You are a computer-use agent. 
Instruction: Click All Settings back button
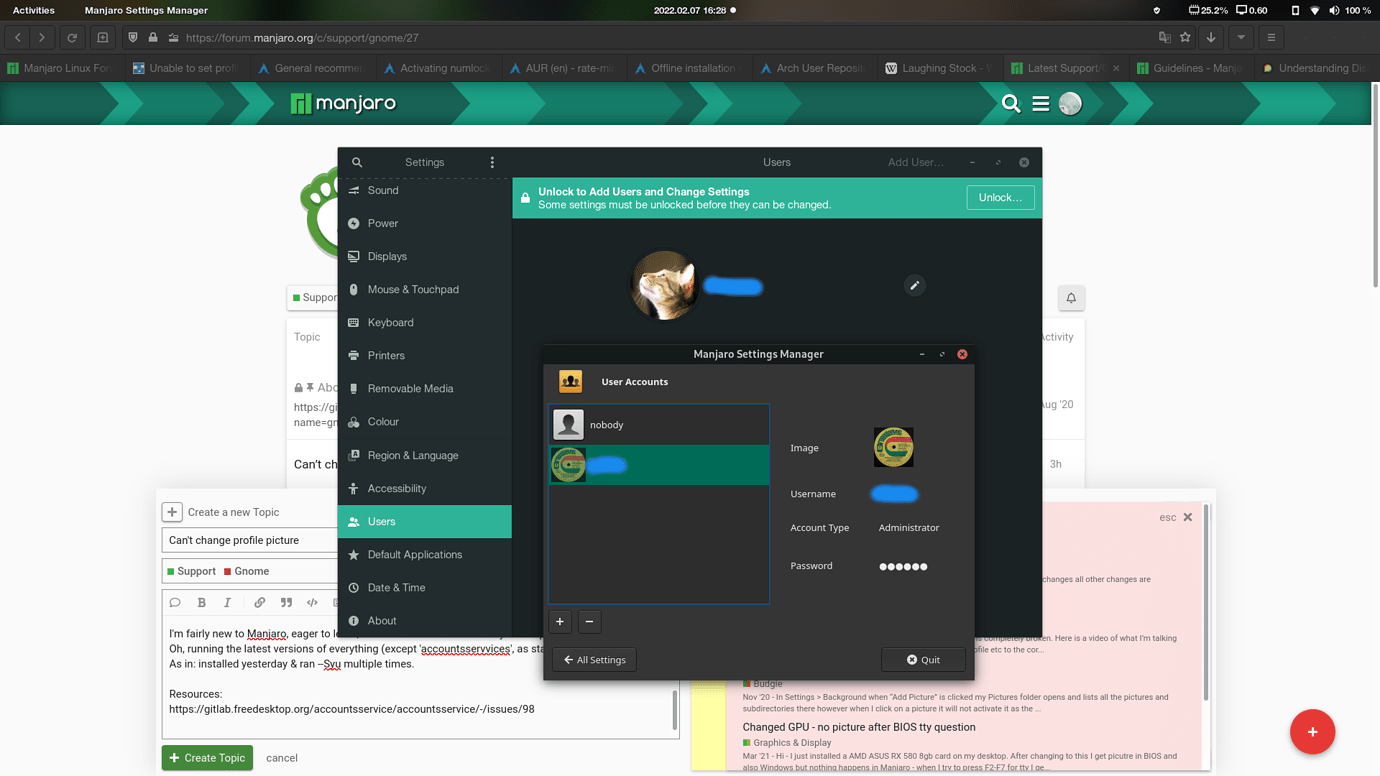594,660
